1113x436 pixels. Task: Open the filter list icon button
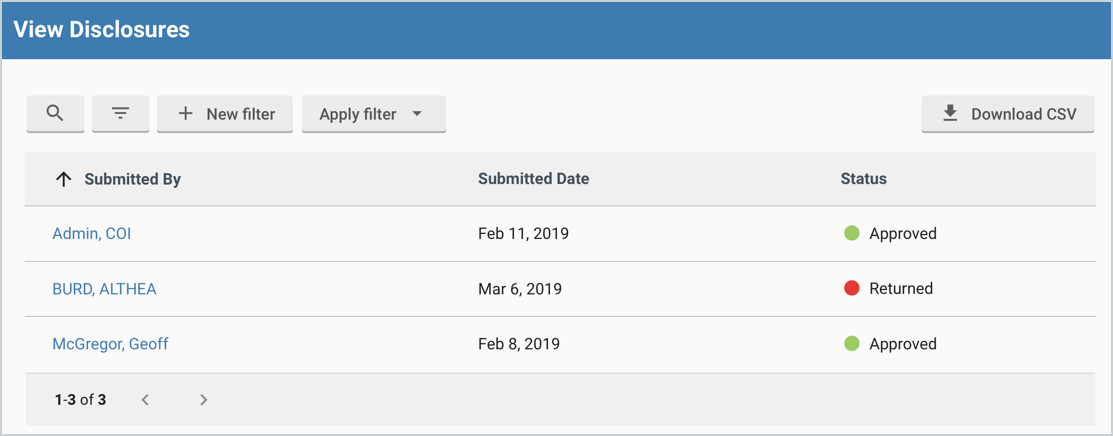(120, 113)
